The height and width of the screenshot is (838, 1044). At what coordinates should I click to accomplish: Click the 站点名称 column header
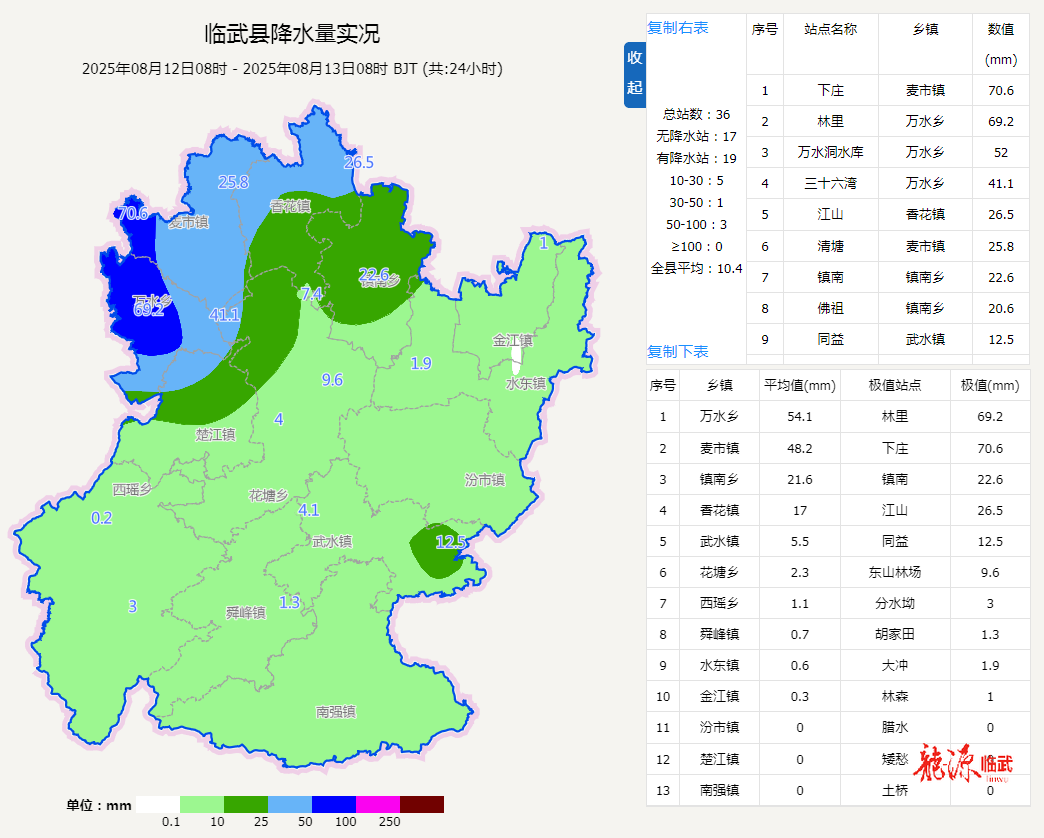(830, 29)
